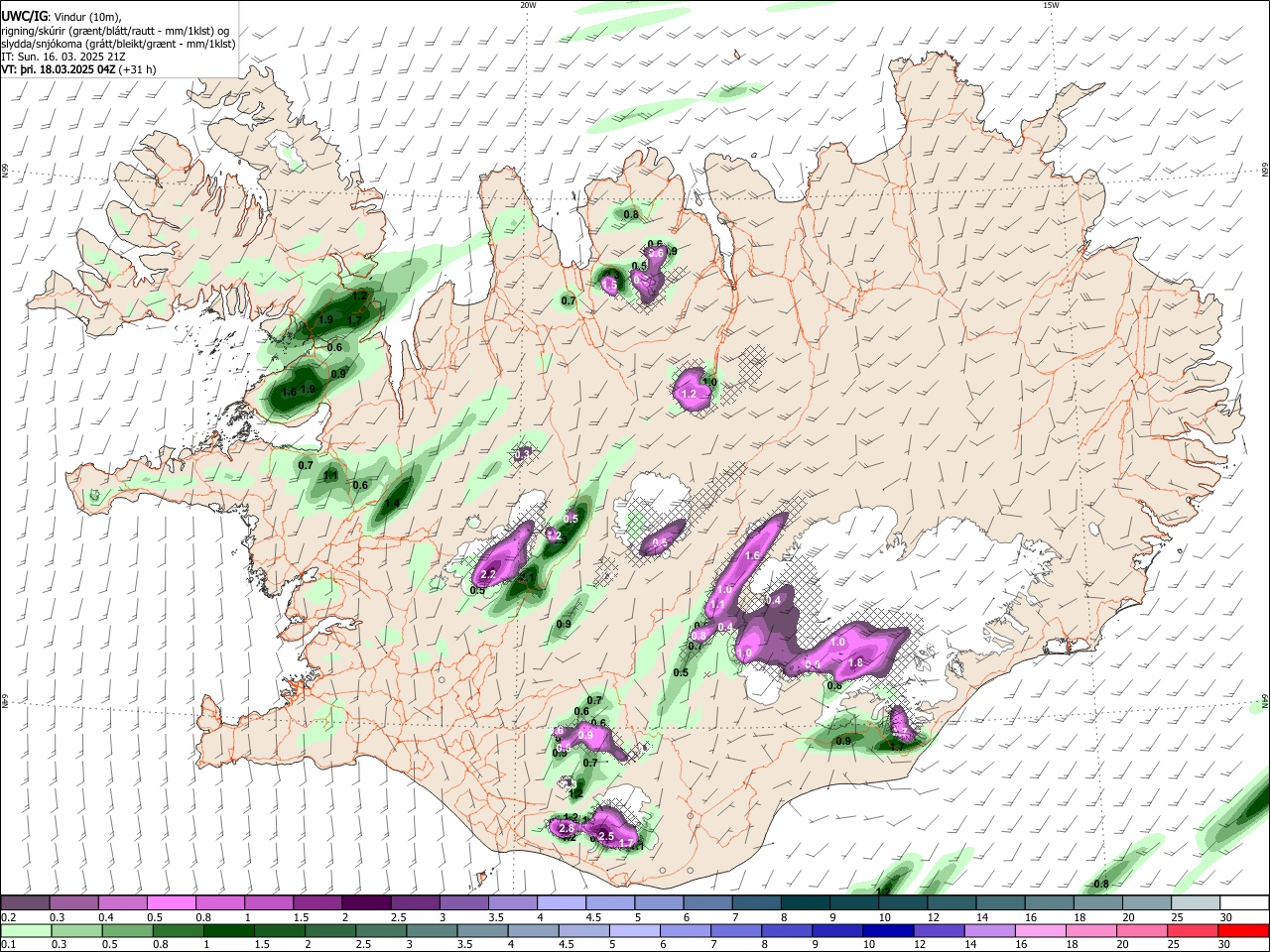Click the violet rain legend swatch labeled 12
The image size is (1270, 952).
tap(939, 930)
